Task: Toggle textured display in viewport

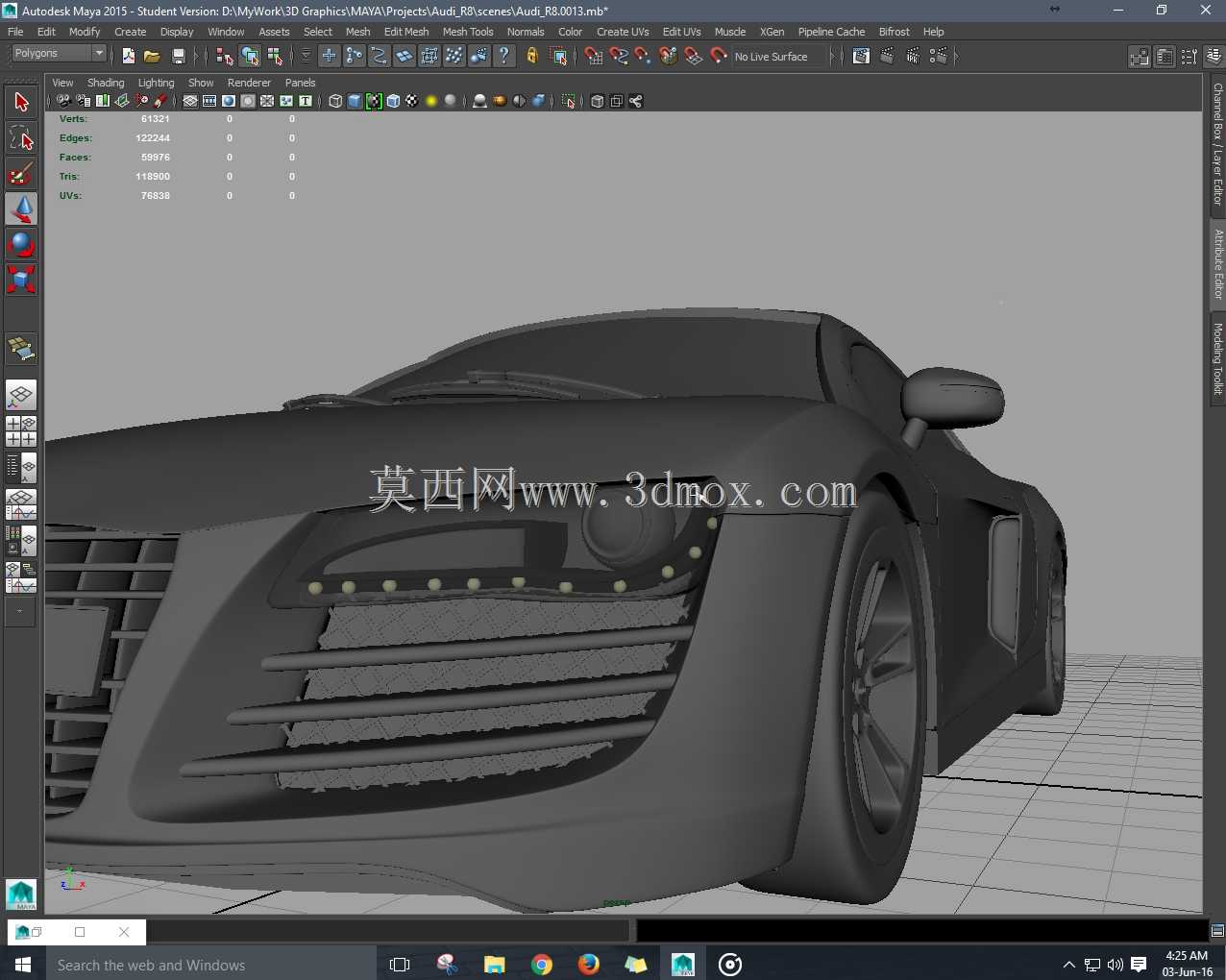Action: [x=412, y=101]
